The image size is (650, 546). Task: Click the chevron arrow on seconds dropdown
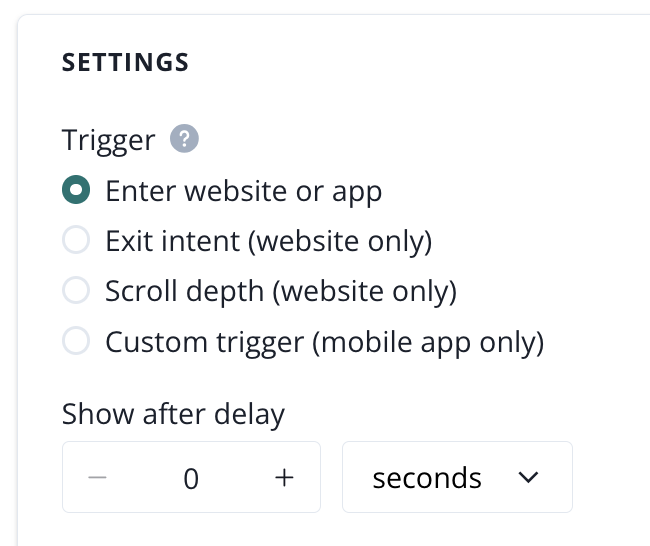529,478
